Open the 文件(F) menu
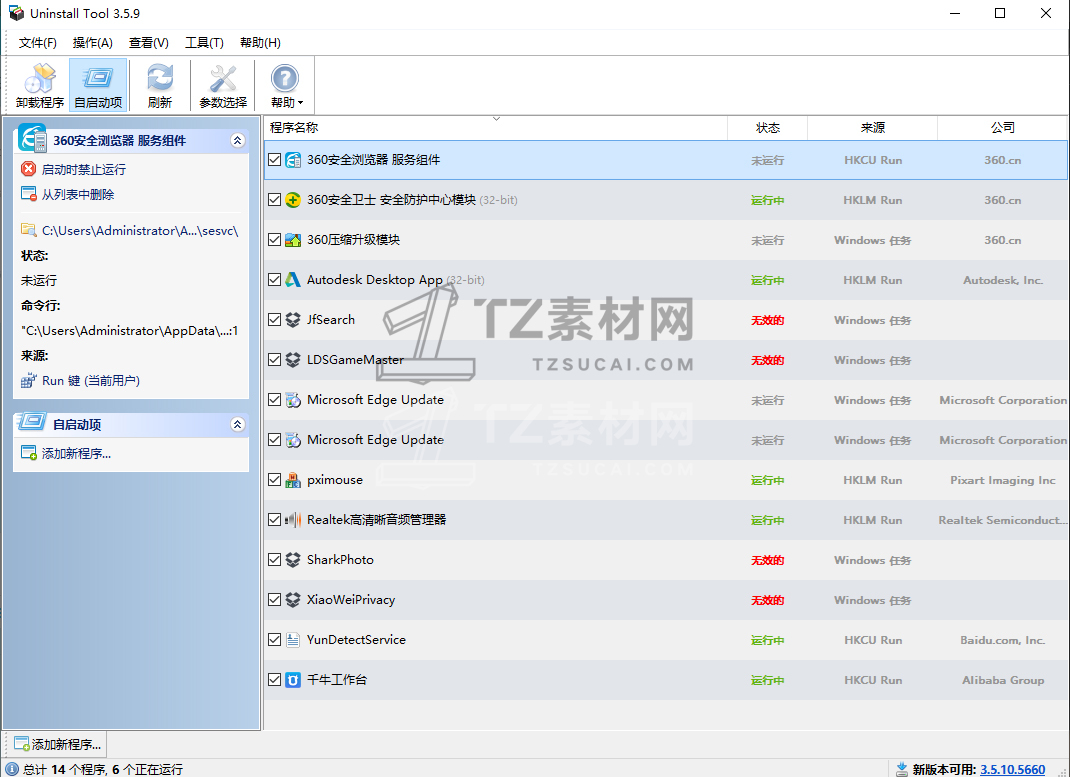Viewport: 1070px width, 777px height. [x=38, y=42]
